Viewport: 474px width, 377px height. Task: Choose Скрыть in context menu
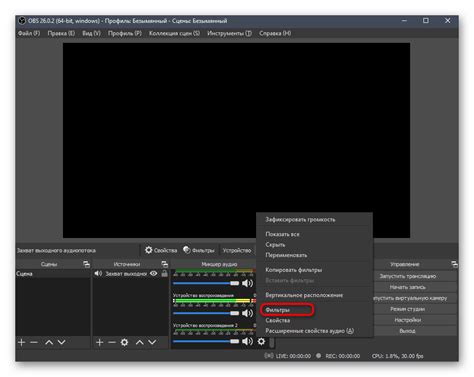coord(314,245)
